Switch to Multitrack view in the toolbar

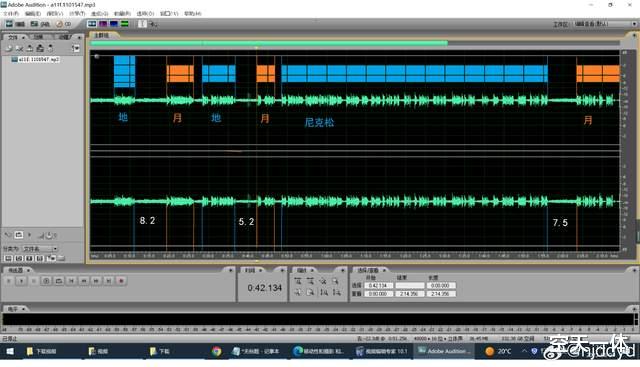tap(40, 24)
